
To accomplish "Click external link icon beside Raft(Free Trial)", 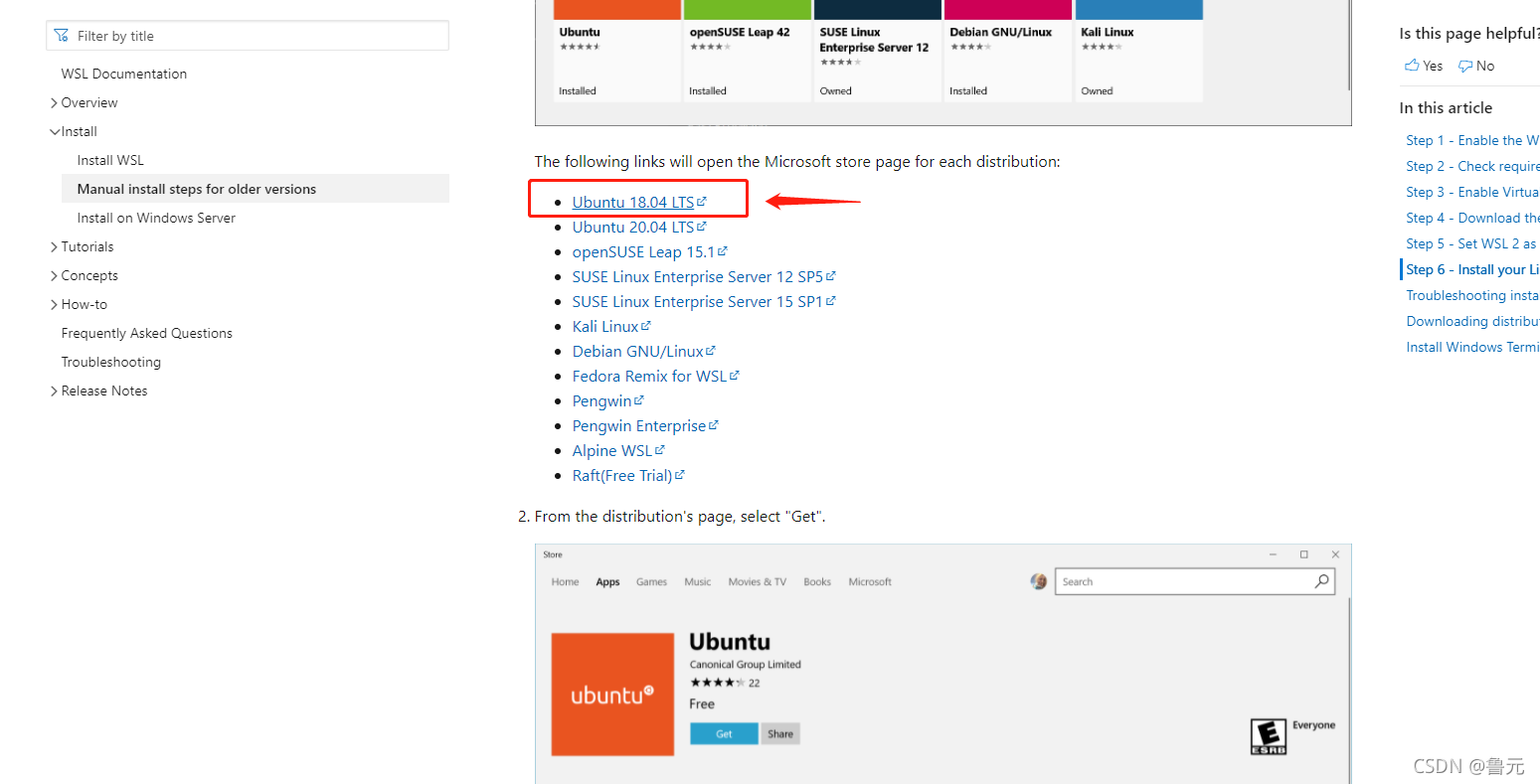I will click(x=680, y=474).
